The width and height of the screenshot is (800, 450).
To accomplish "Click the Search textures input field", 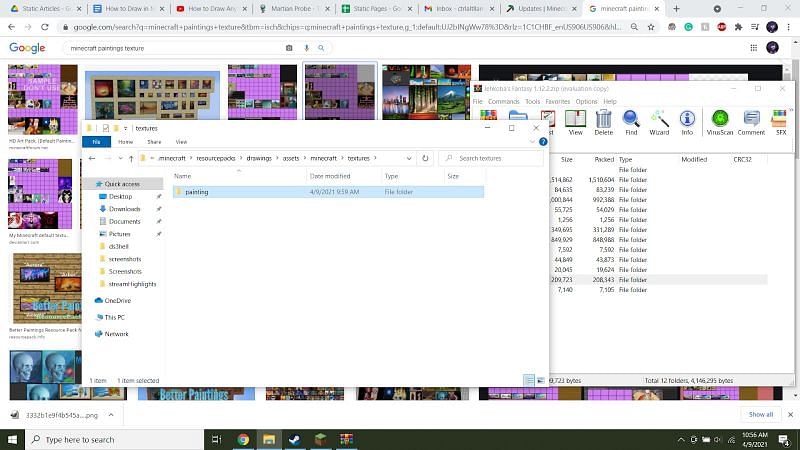I will 490,158.
